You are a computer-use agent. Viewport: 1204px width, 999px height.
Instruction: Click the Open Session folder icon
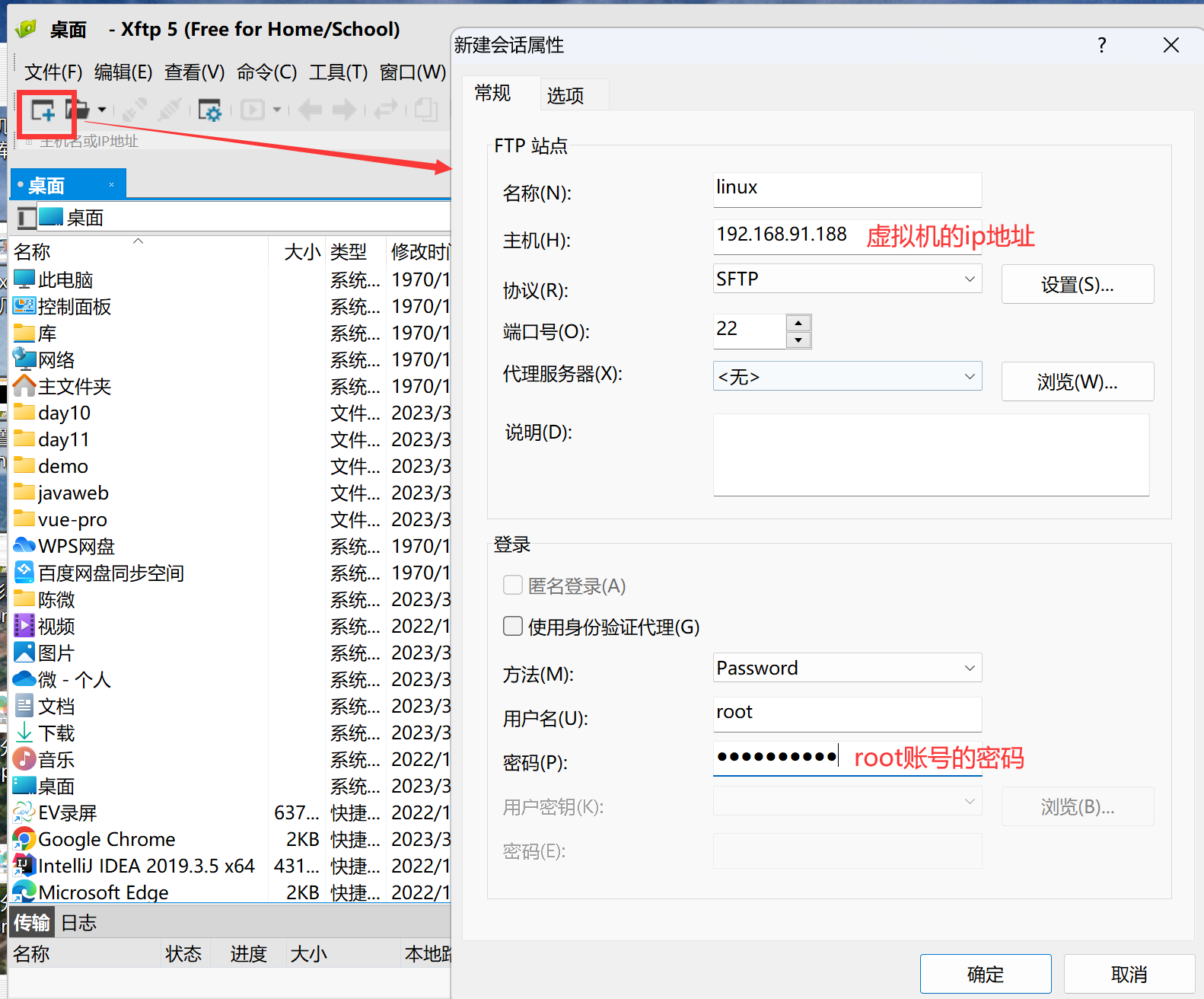coord(77,110)
